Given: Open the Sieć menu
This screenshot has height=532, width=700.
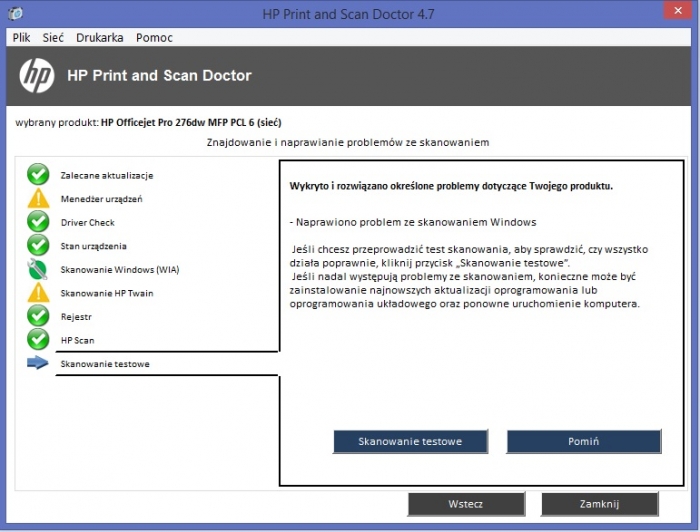Looking at the screenshot, I should 53,37.
